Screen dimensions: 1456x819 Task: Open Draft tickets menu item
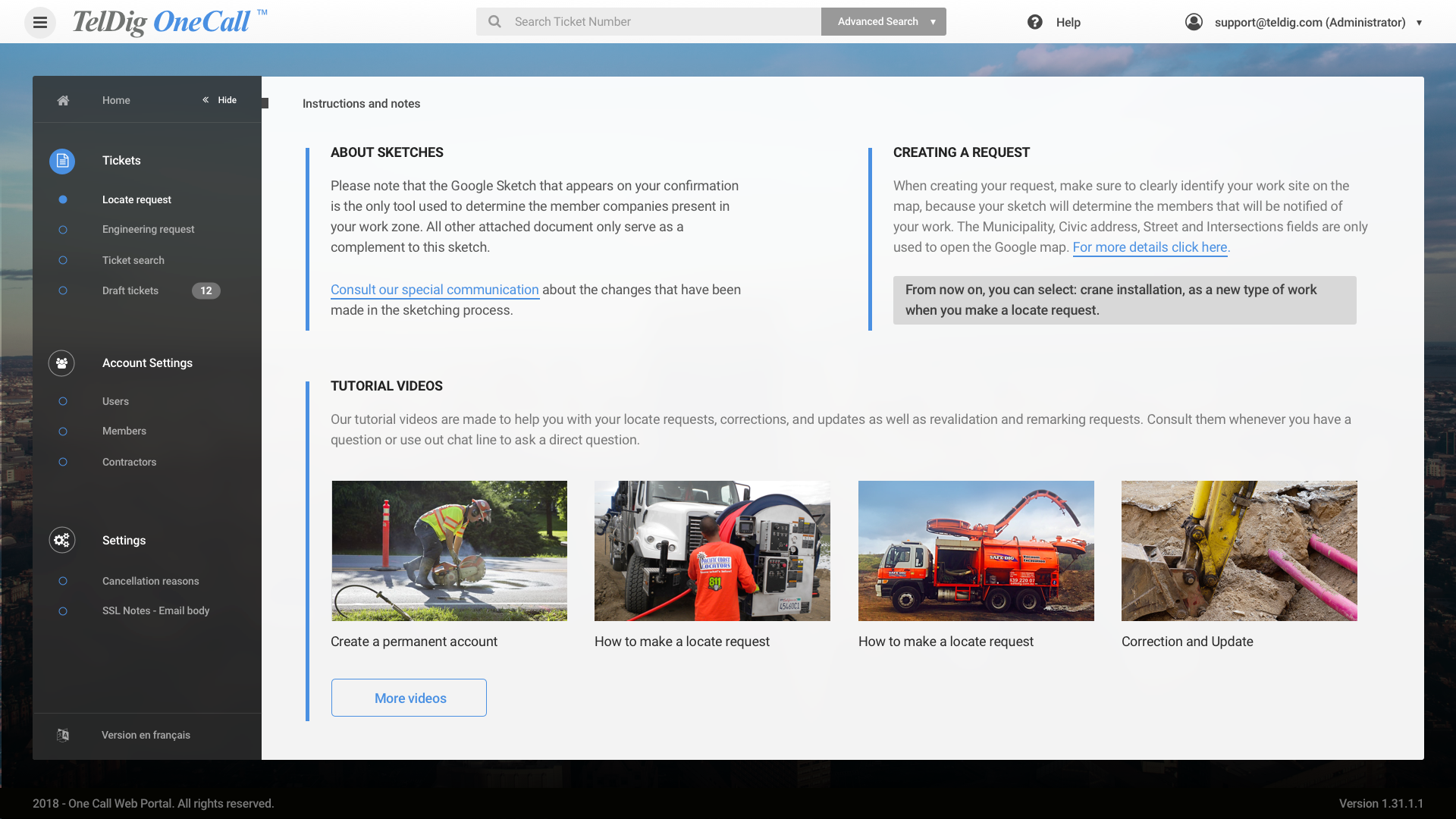click(130, 290)
